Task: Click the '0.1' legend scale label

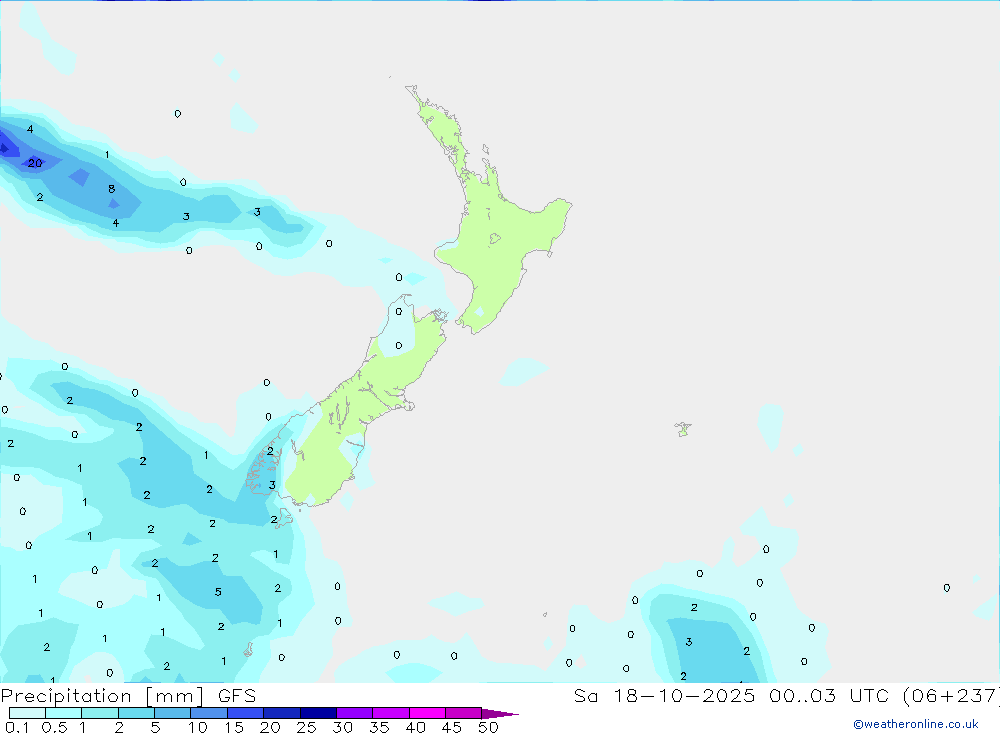Action: coord(17,727)
